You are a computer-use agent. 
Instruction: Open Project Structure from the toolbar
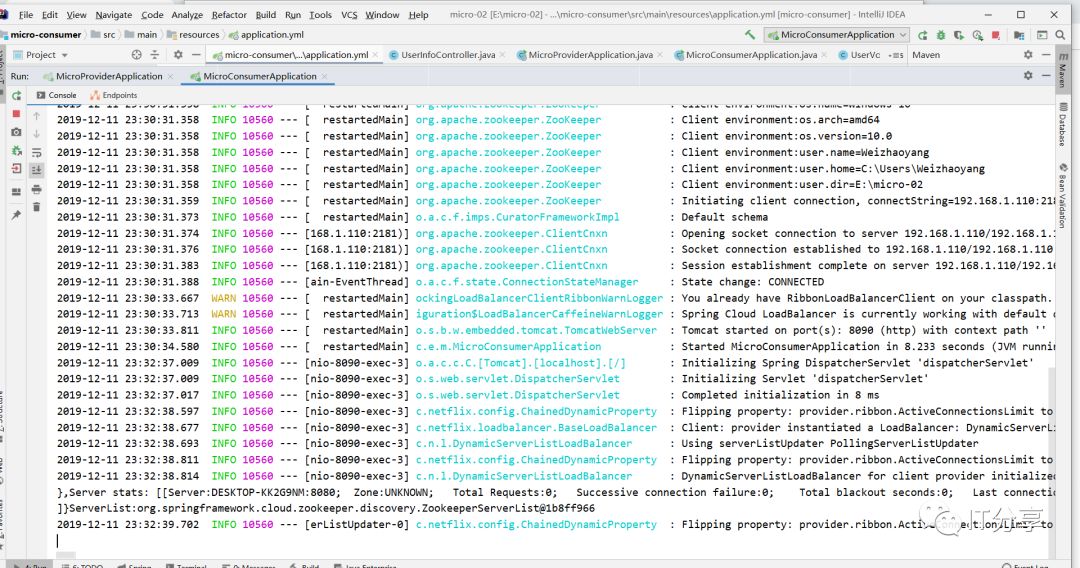pos(1019,34)
